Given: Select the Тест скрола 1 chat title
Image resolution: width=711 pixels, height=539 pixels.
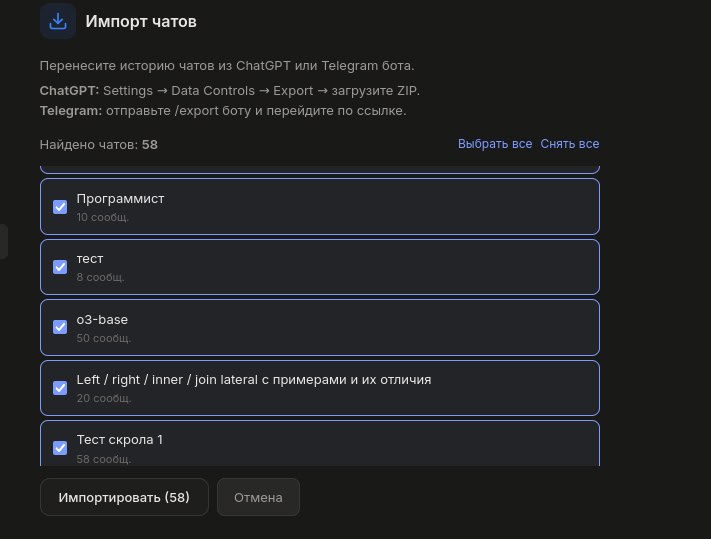Looking at the screenshot, I should coord(119,440).
